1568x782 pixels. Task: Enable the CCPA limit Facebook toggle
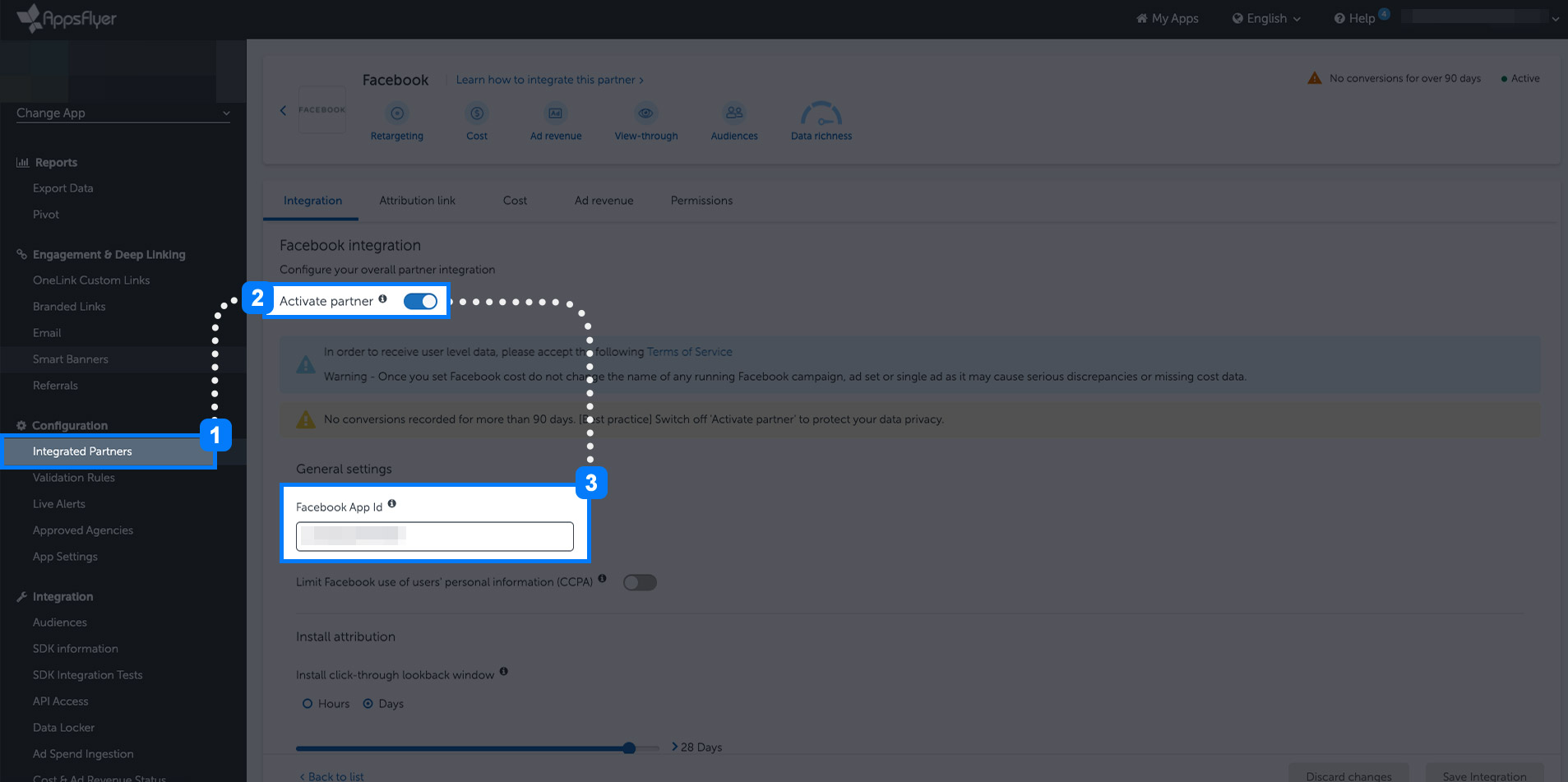(640, 582)
